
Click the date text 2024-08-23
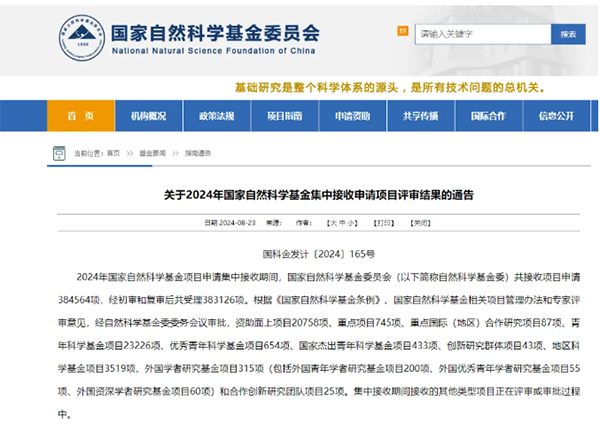pyautogui.click(x=237, y=223)
